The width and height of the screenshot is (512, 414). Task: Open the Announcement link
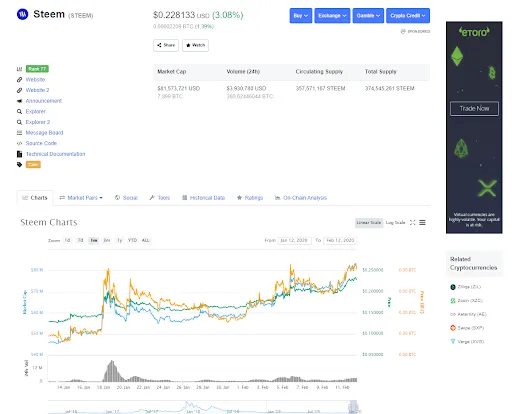coord(44,101)
